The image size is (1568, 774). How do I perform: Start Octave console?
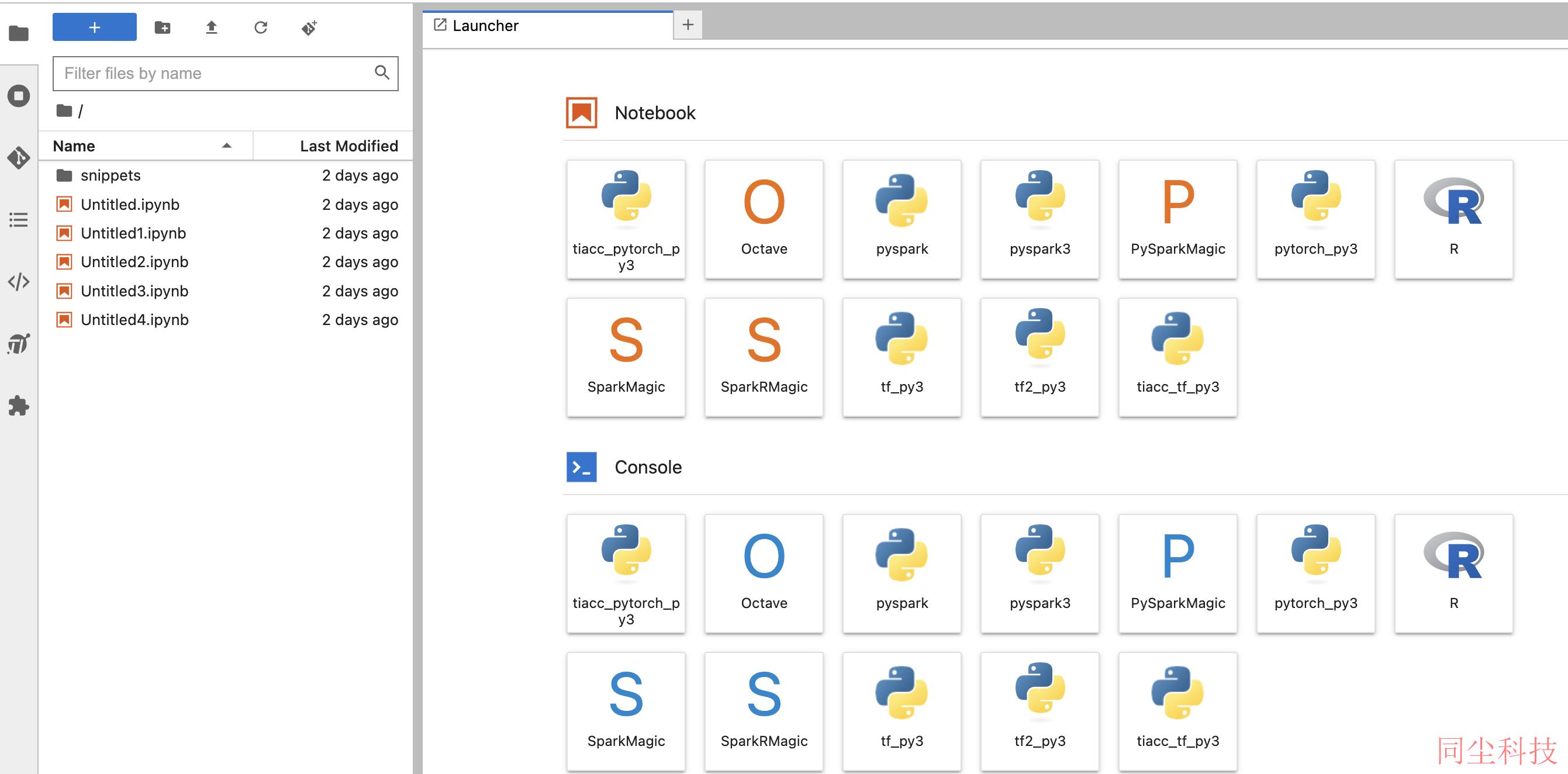pyautogui.click(x=764, y=574)
